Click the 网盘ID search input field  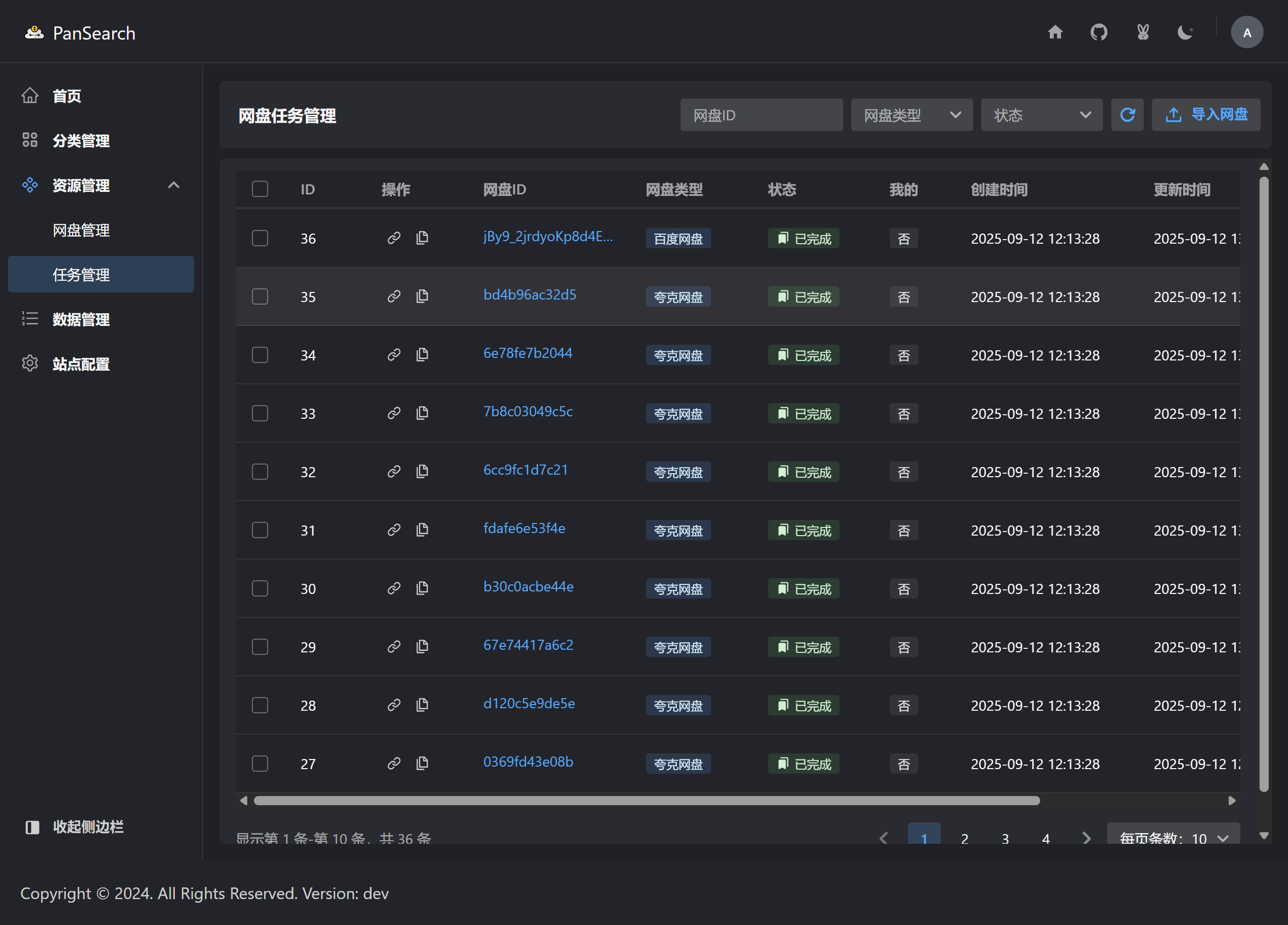click(761, 115)
